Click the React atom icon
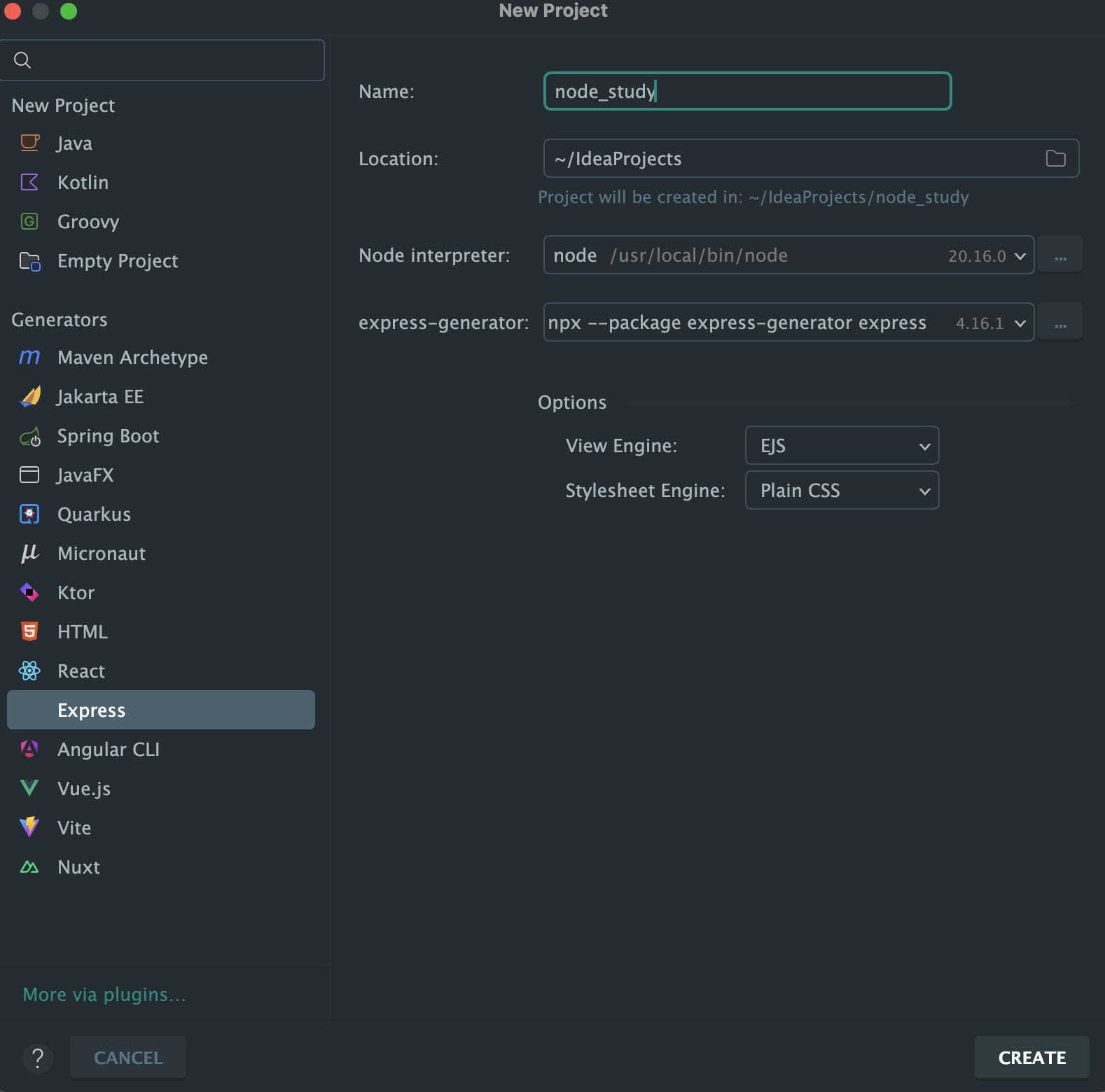 tap(29, 671)
